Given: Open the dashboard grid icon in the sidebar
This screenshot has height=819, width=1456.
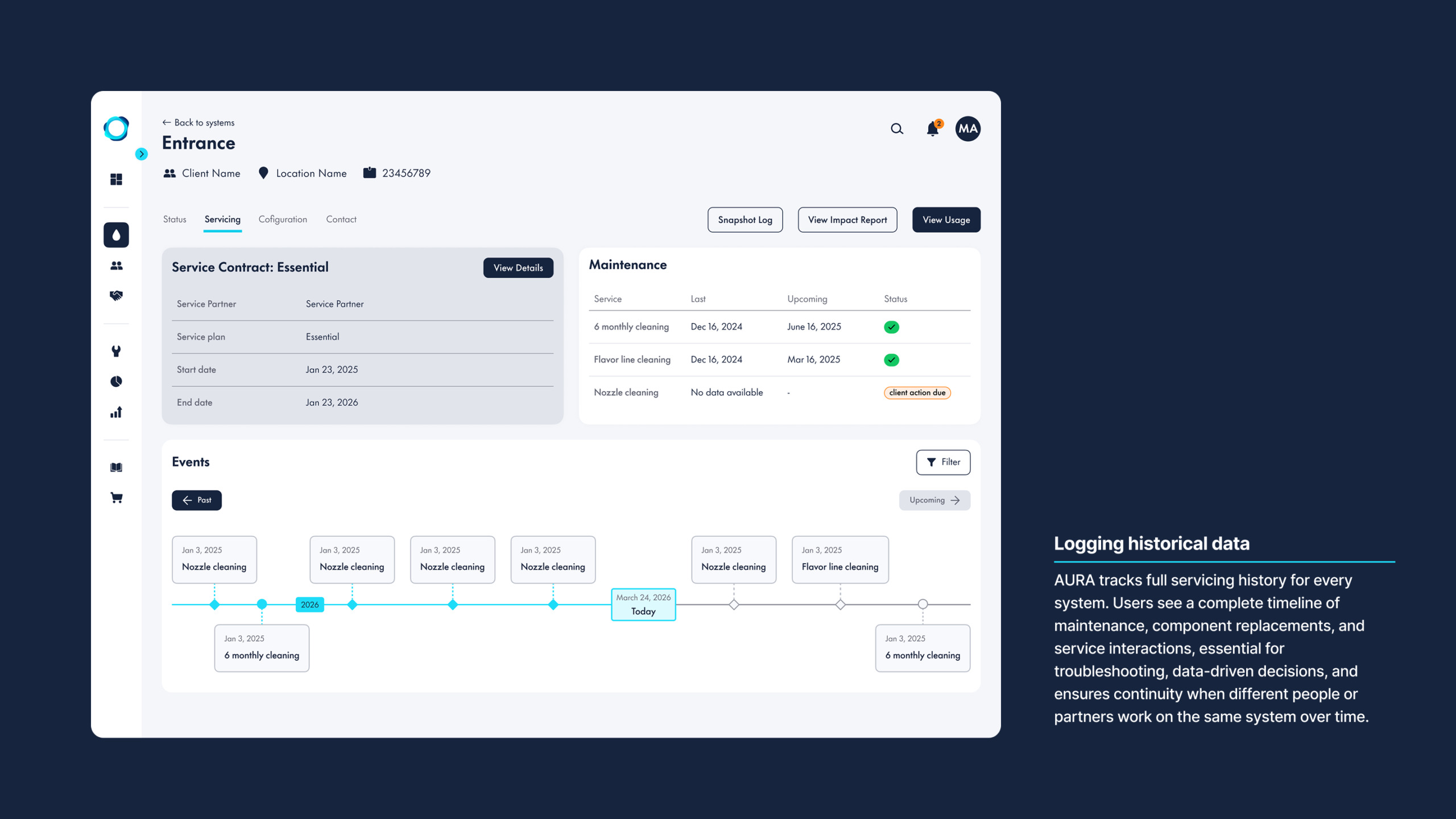Looking at the screenshot, I should pyautogui.click(x=116, y=179).
